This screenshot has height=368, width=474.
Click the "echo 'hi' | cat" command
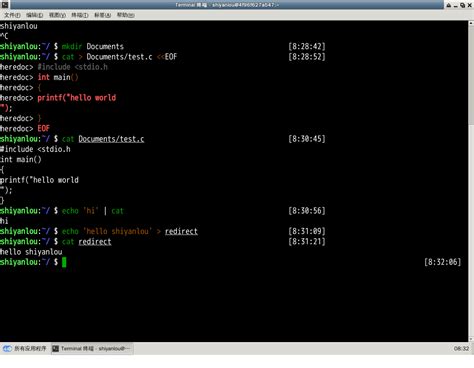pos(93,211)
